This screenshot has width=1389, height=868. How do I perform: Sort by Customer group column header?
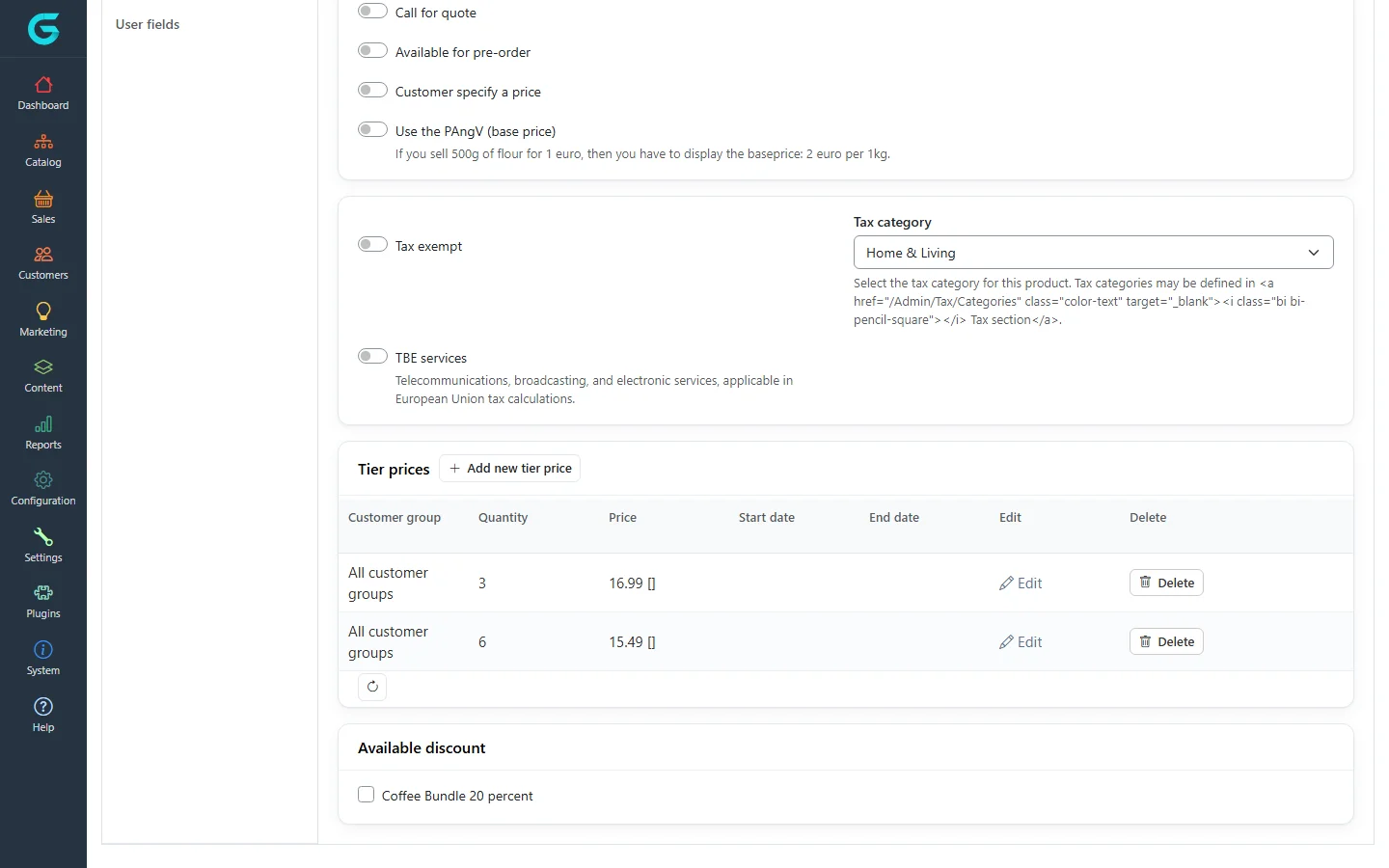point(395,518)
